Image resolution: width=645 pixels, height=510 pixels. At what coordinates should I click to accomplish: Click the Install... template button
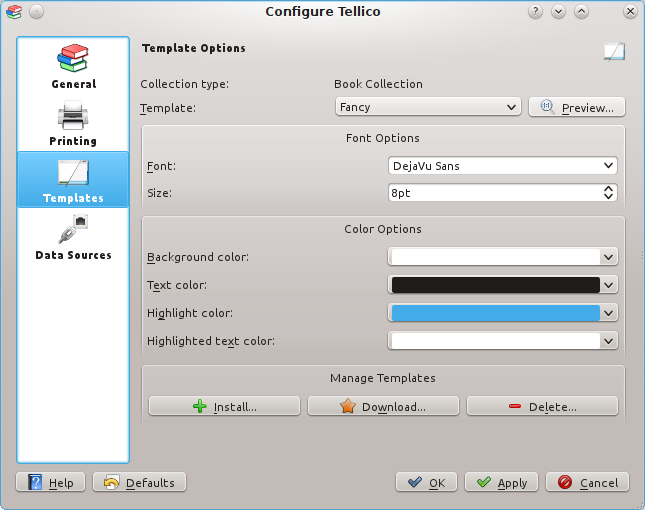pyautogui.click(x=224, y=406)
